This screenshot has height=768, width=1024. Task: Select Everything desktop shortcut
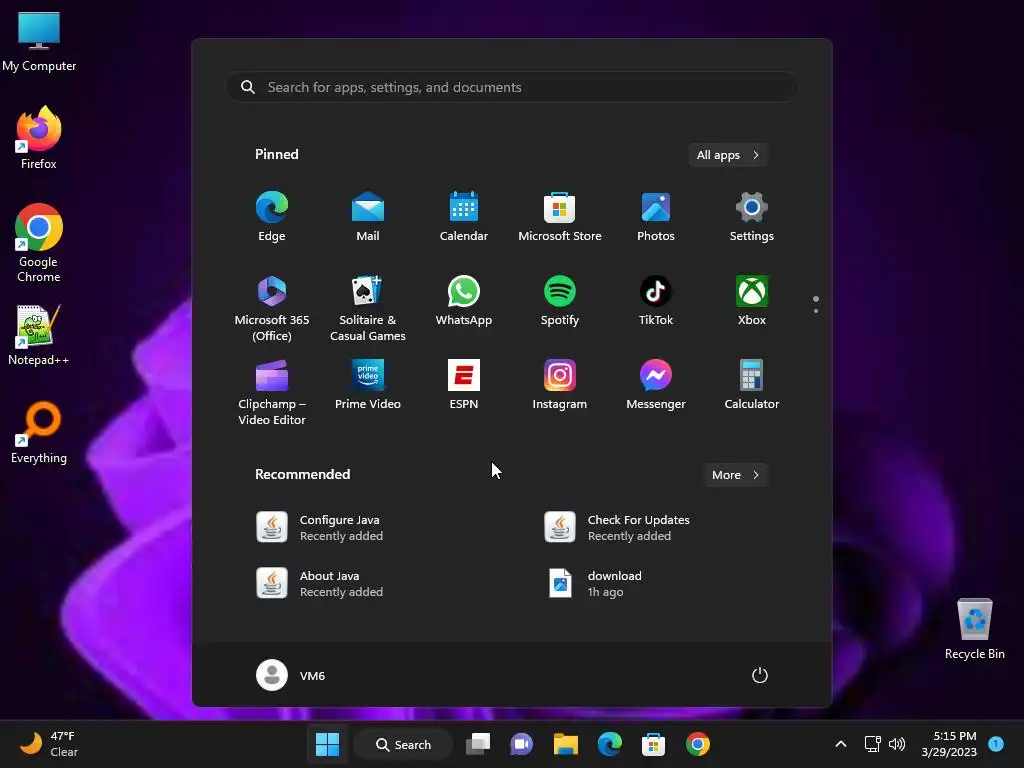coord(39,433)
